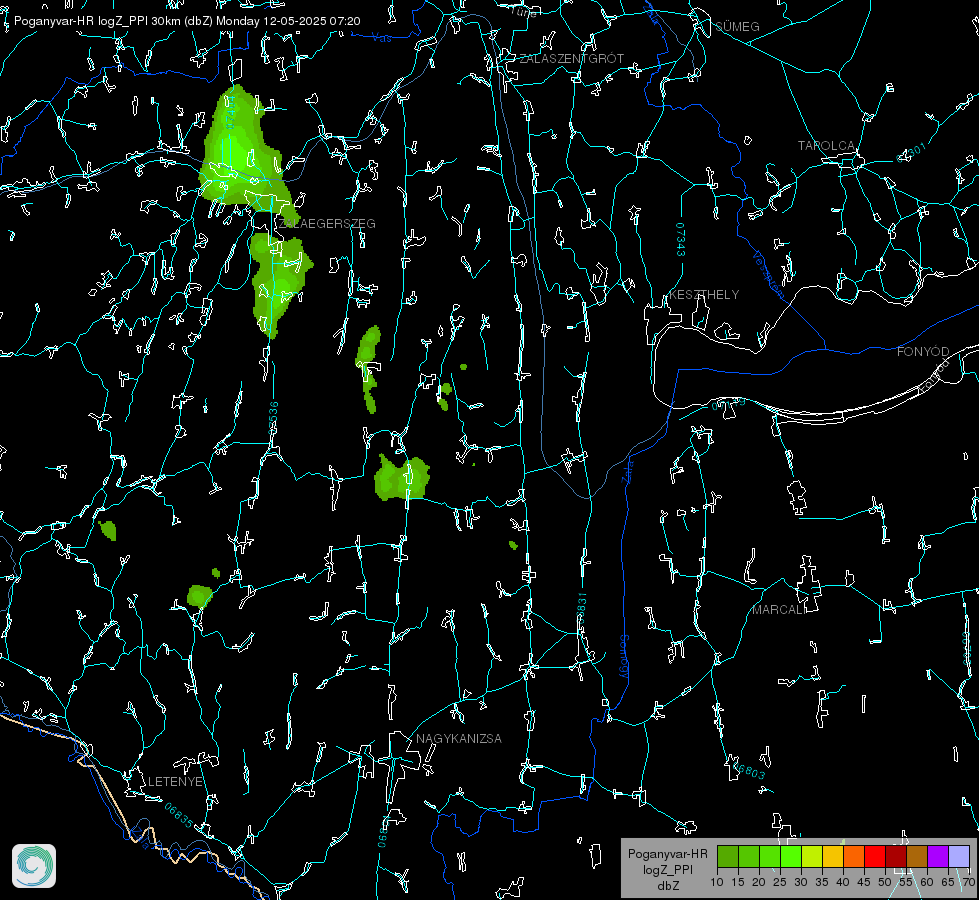
Task: Click the Poganyvar-HR legend title
Action: pyautogui.click(x=668, y=854)
